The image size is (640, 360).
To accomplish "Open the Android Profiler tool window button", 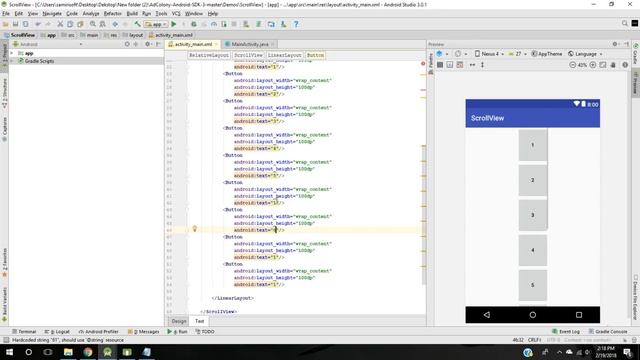I will tap(98, 331).
